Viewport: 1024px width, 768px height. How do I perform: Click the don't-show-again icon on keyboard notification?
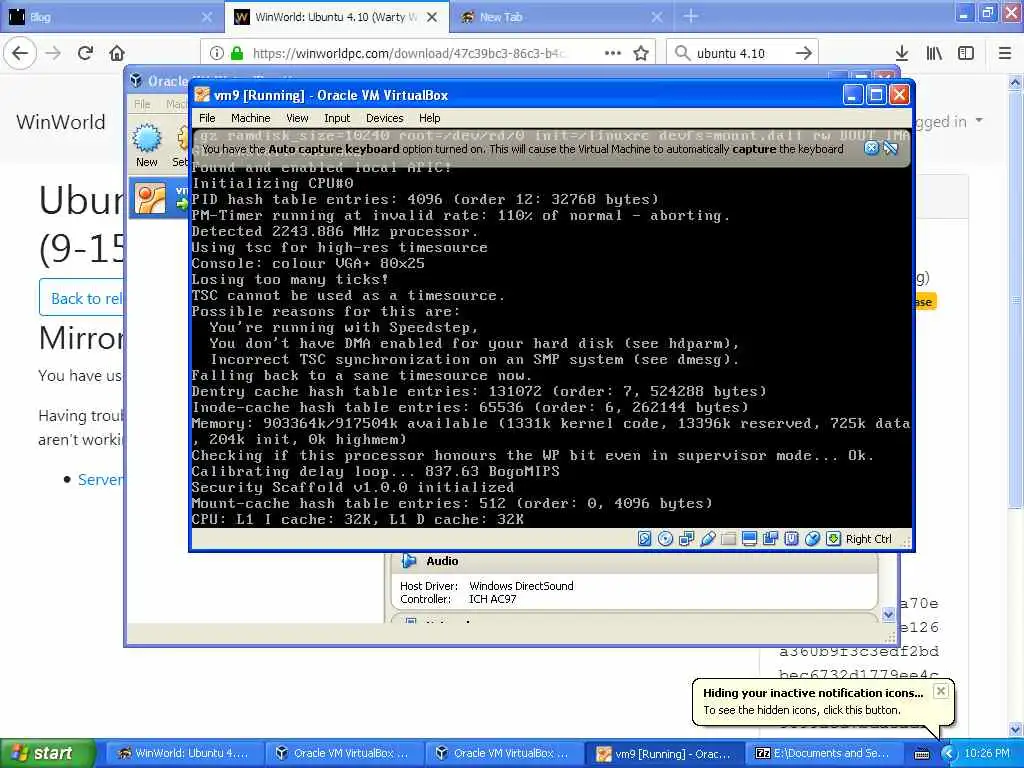(x=891, y=148)
